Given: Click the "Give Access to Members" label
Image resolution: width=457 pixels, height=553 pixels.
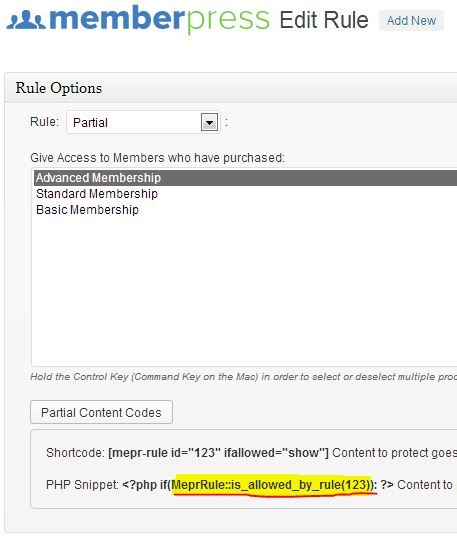Looking at the screenshot, I should (157, 158).
